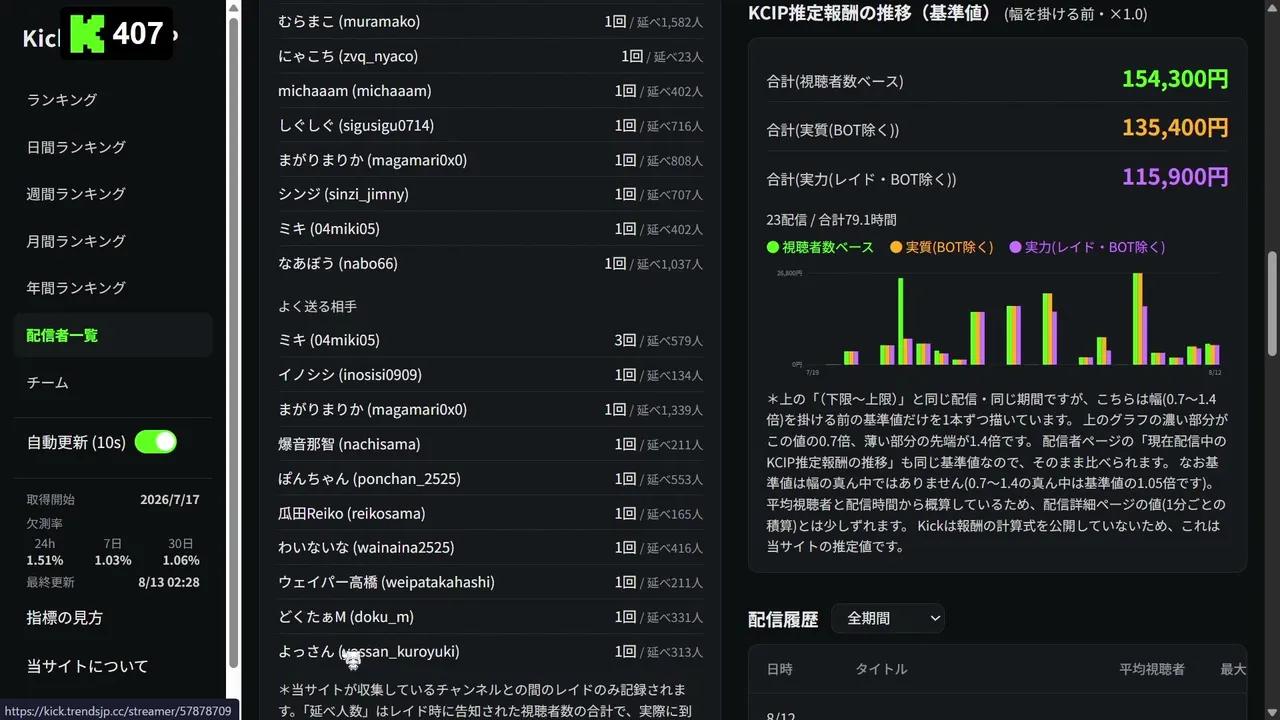
Task: Open ランキング in the sidebar
Action: tap(62, 100)
